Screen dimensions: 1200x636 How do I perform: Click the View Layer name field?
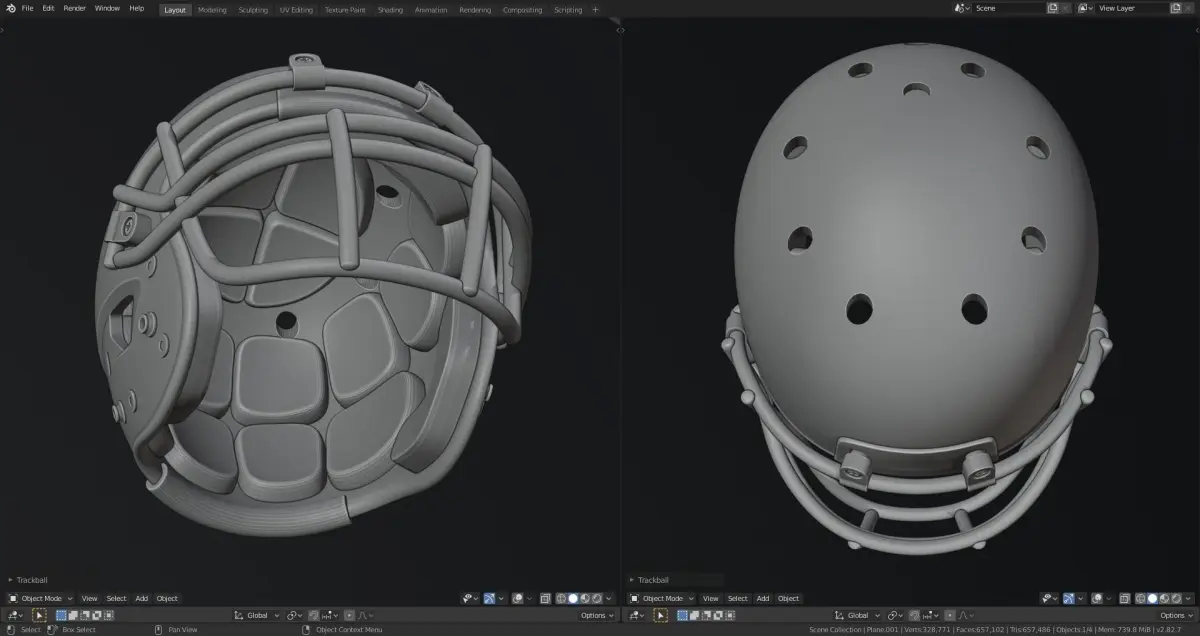coord(1133,8)
